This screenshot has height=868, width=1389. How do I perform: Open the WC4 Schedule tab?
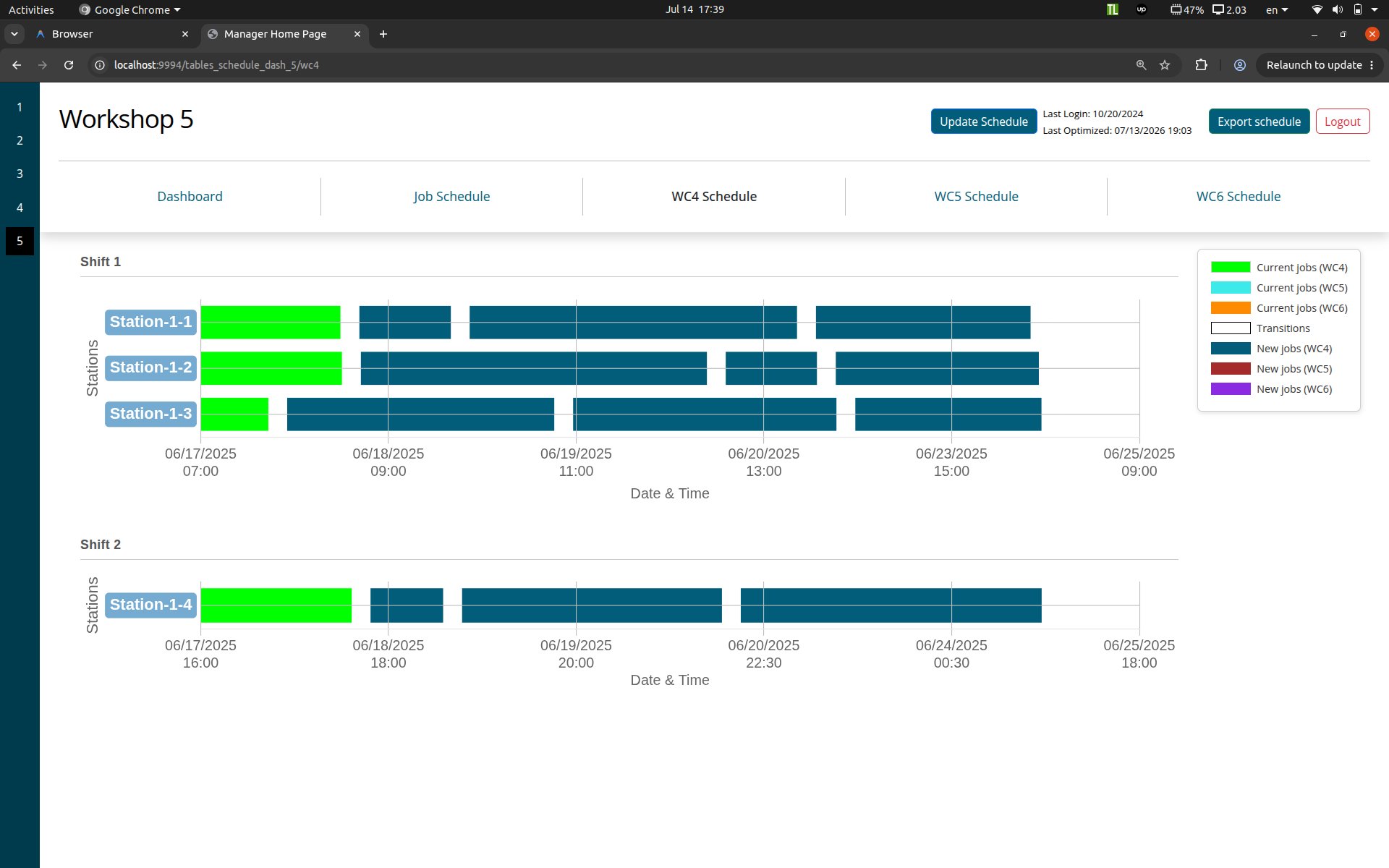coord(714,197)
